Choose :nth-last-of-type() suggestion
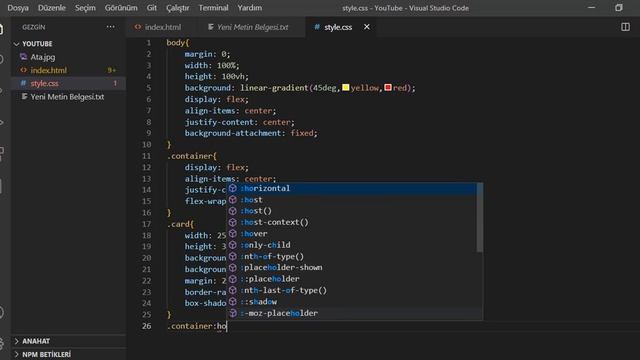 pos(352,290)
